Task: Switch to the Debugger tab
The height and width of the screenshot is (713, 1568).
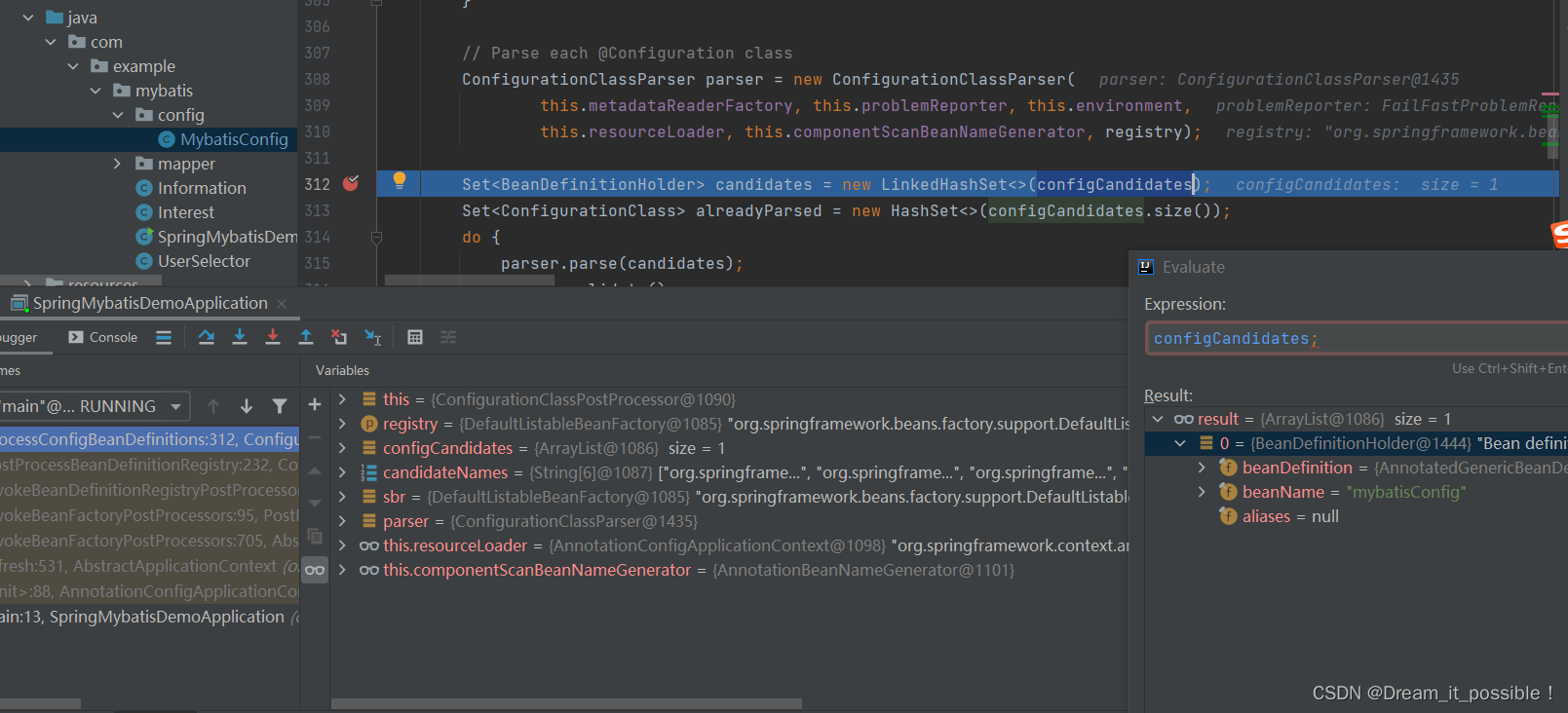Action: [19, 337]
